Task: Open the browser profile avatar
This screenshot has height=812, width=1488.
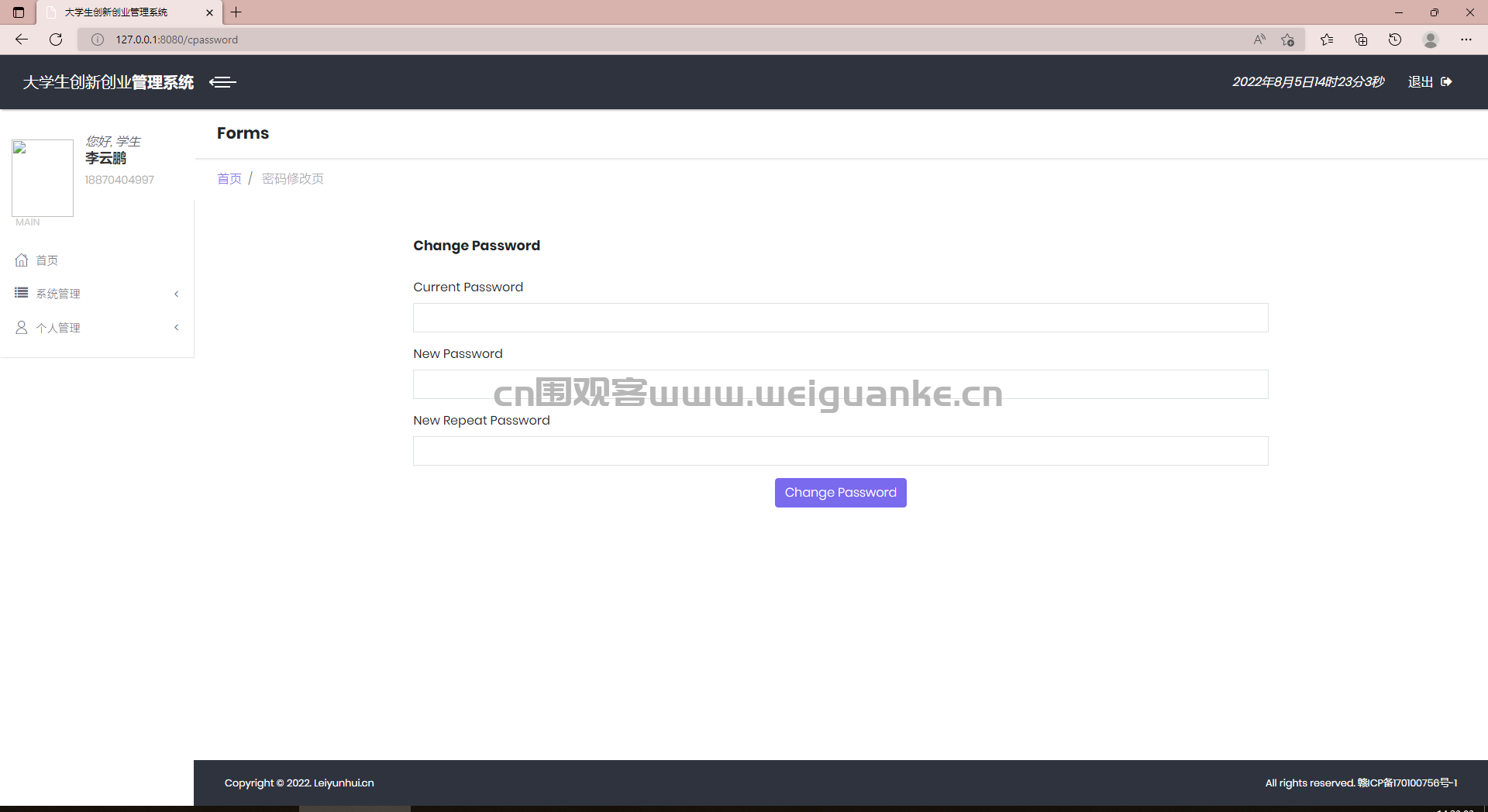Action: 1431,40
